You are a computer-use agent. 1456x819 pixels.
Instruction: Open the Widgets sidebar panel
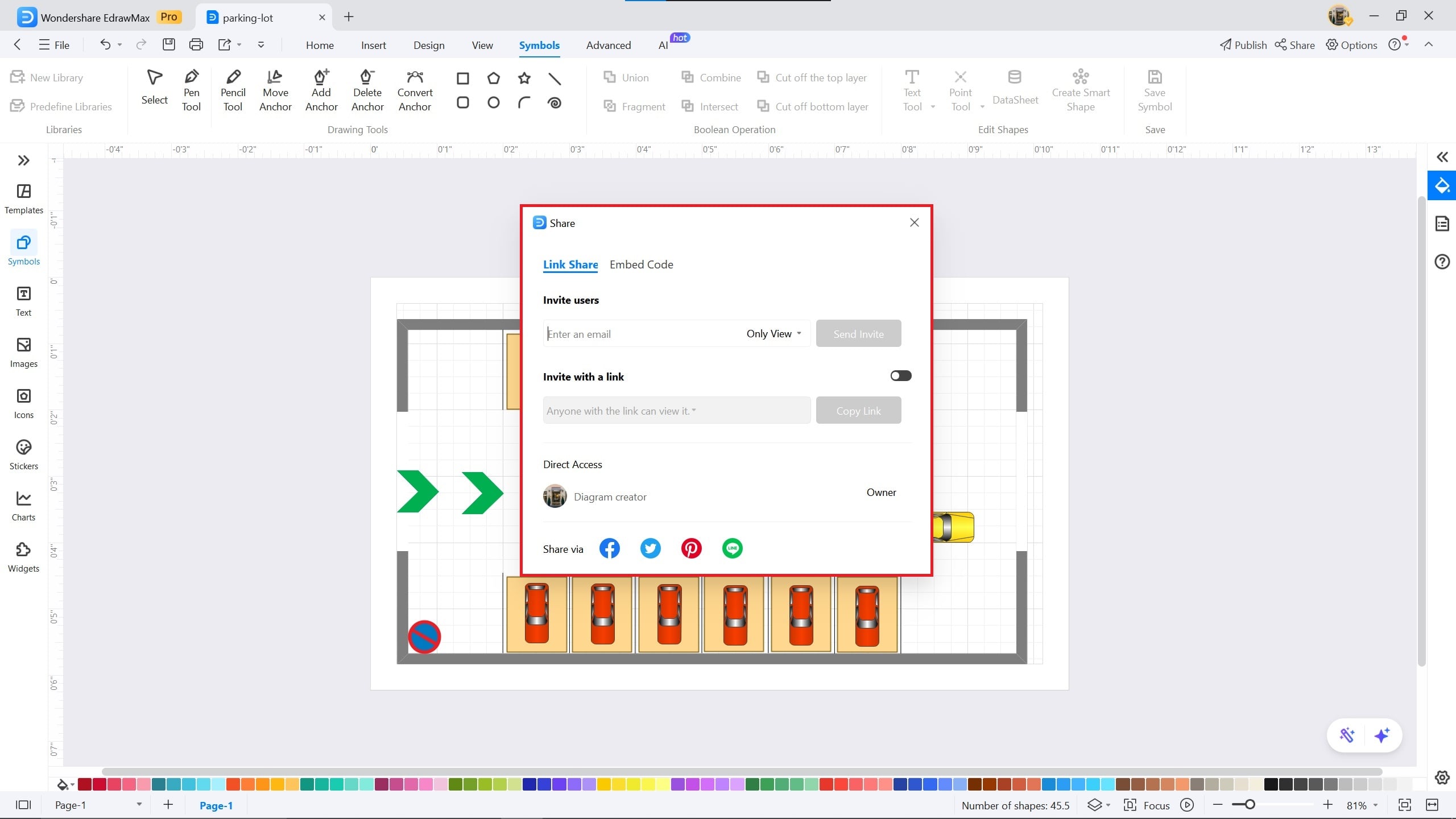click(x=24, y=557)
